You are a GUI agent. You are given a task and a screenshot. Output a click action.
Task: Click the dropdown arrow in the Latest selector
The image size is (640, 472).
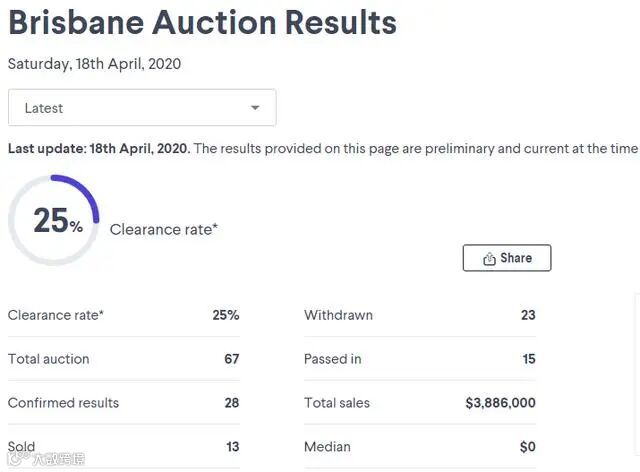255,108
